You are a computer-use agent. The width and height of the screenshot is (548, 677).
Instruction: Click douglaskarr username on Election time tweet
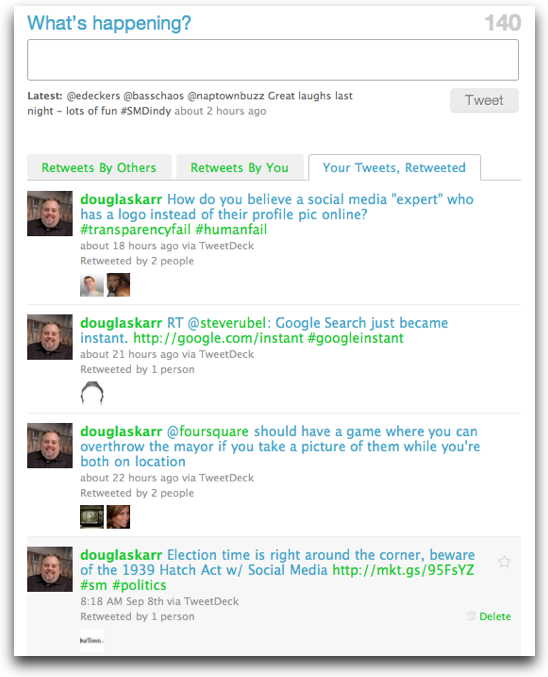click(x=121, y=555)
